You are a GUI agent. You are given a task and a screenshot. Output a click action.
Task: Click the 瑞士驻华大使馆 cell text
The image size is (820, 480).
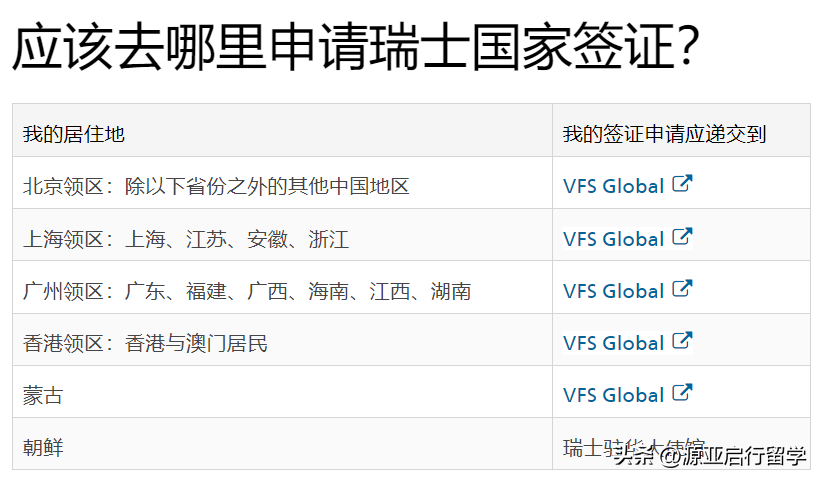pos(633,446)
